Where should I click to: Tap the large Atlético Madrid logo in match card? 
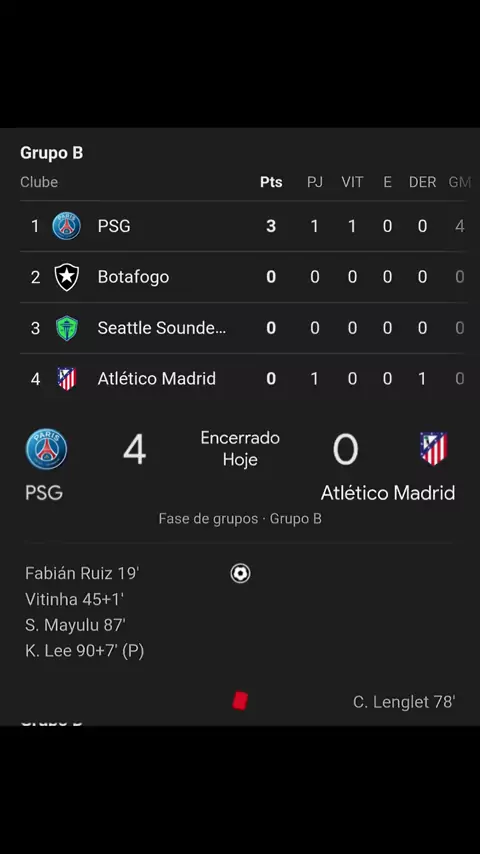click(x=434, y=449)
